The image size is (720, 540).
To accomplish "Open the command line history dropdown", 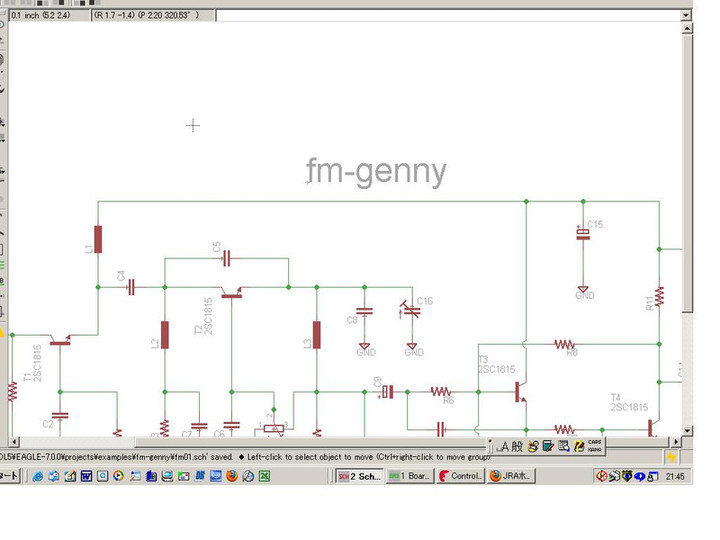I will tap(684, 16).
